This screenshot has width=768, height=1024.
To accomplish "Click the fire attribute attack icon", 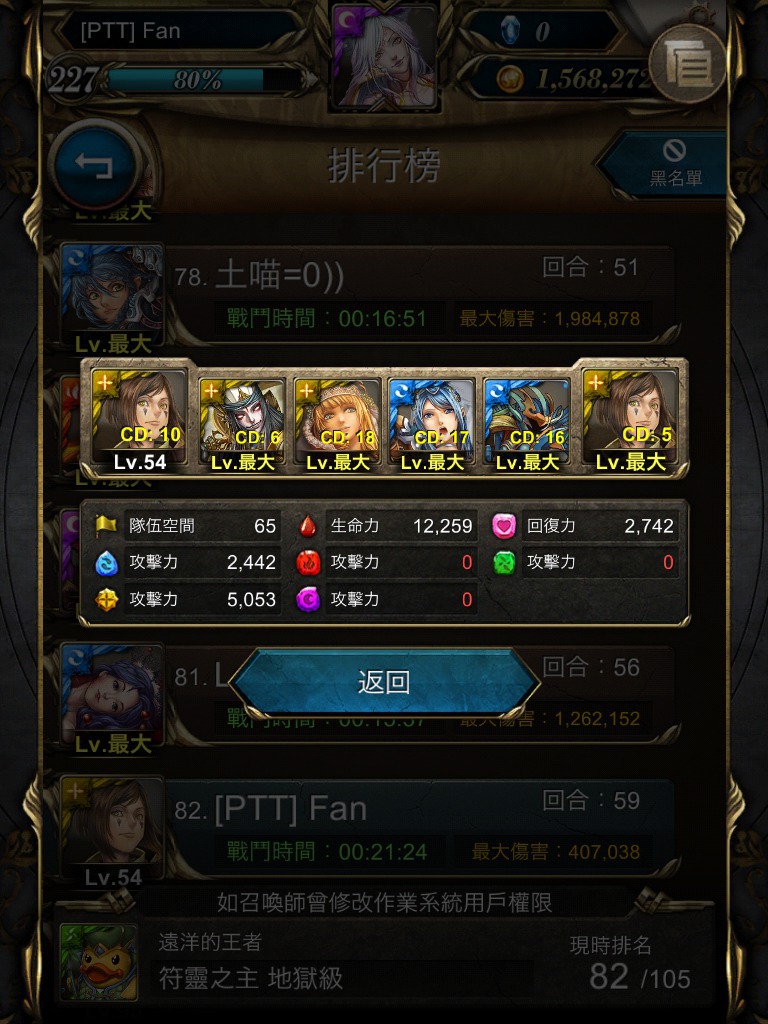I will pyautogui.click(x=308, y=562).
